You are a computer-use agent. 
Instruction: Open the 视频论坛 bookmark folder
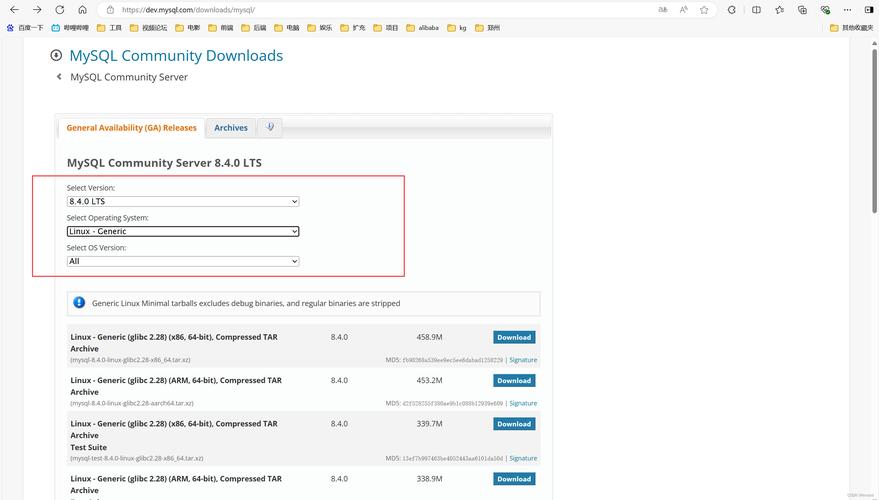click(149, 27)
